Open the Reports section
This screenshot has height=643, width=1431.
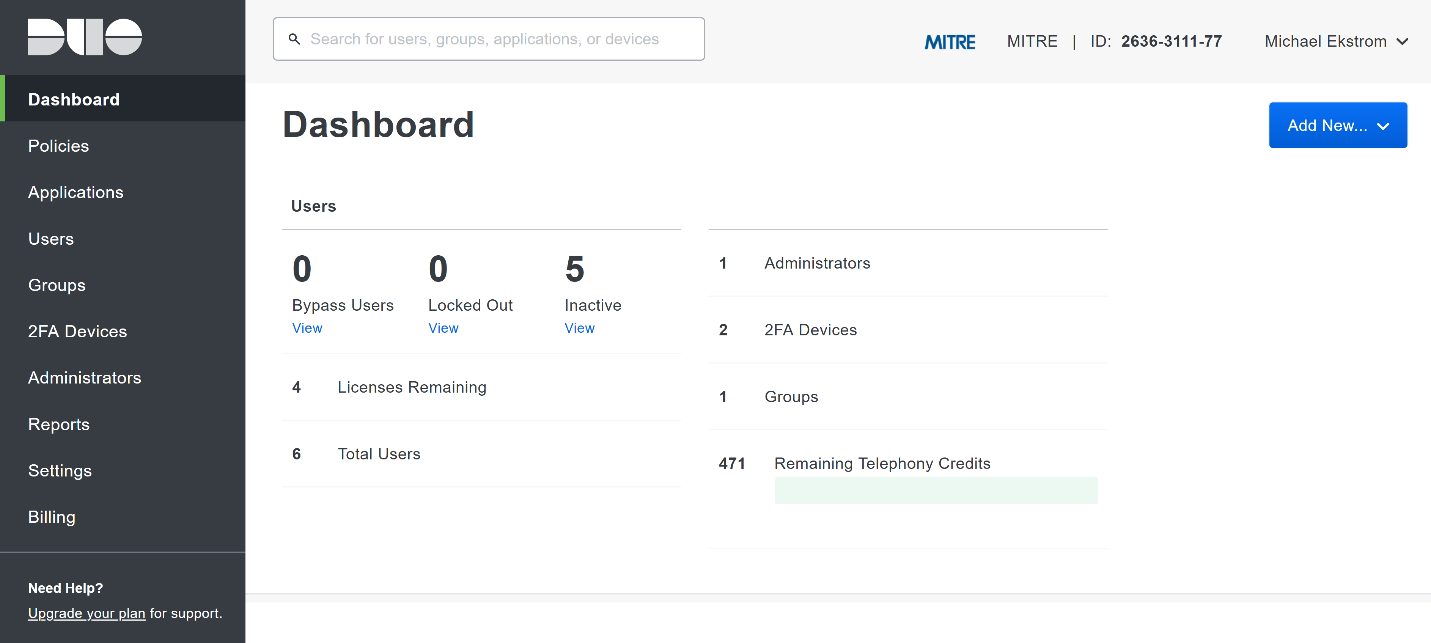coord(58,424)
